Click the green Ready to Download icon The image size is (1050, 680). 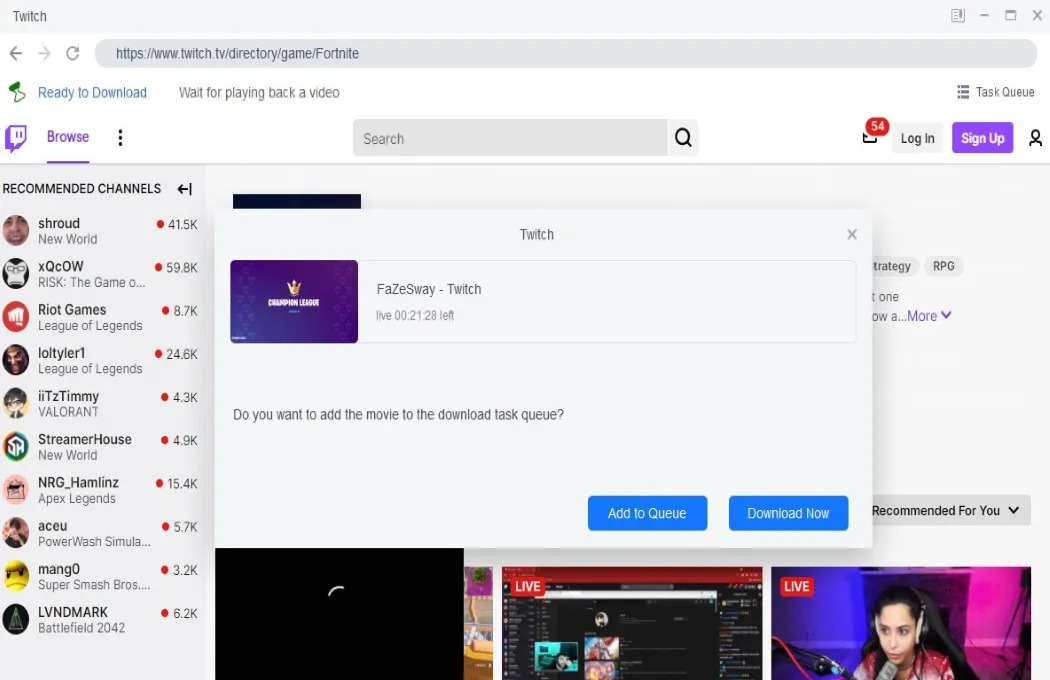[14, 91]
